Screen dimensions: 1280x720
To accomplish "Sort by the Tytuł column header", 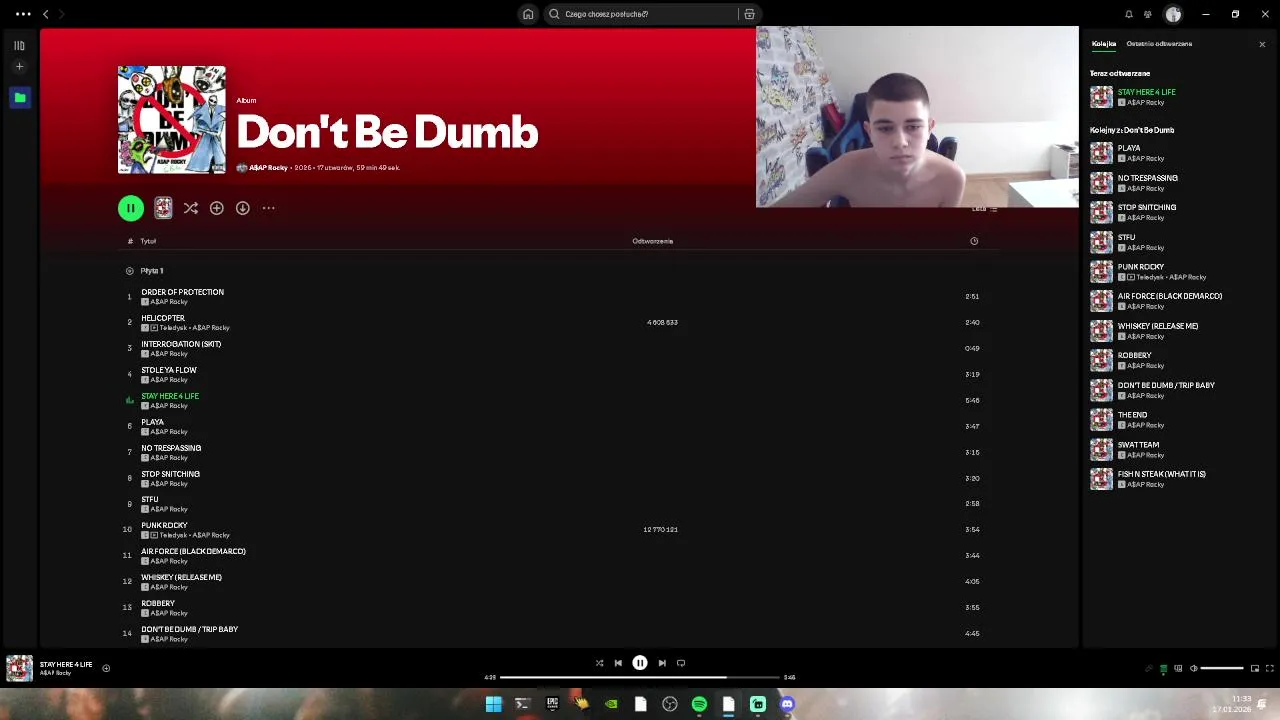I will pyautogui.click(x=148, y=241).
